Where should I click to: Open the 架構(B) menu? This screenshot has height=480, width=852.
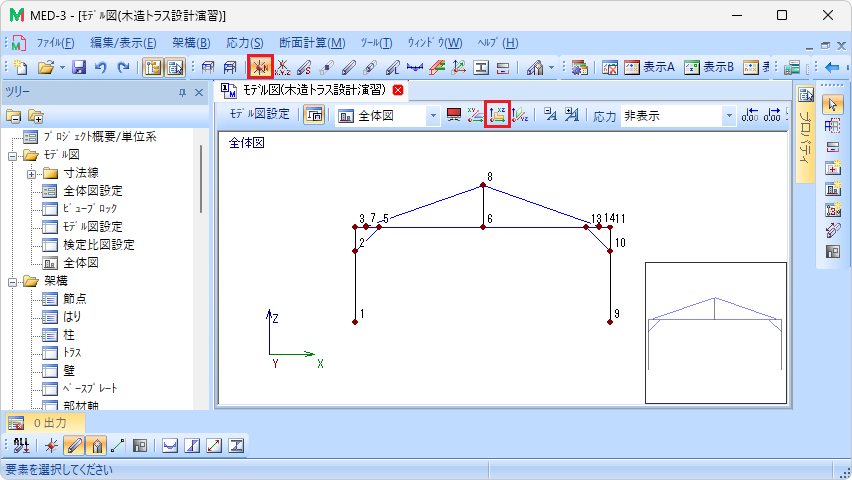coord(190,43)
